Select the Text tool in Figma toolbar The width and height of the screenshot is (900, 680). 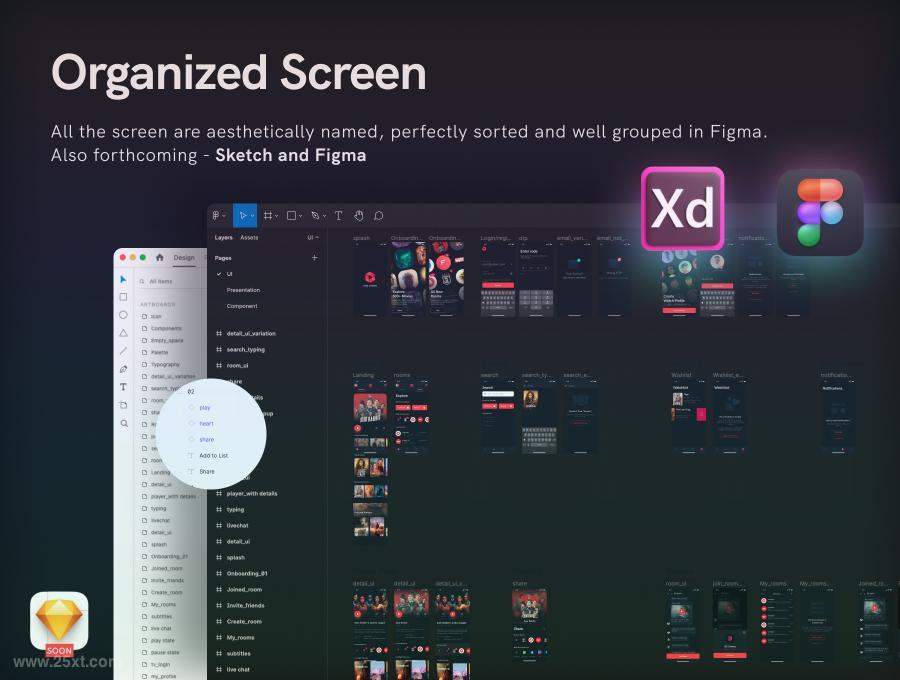(339, 216)
